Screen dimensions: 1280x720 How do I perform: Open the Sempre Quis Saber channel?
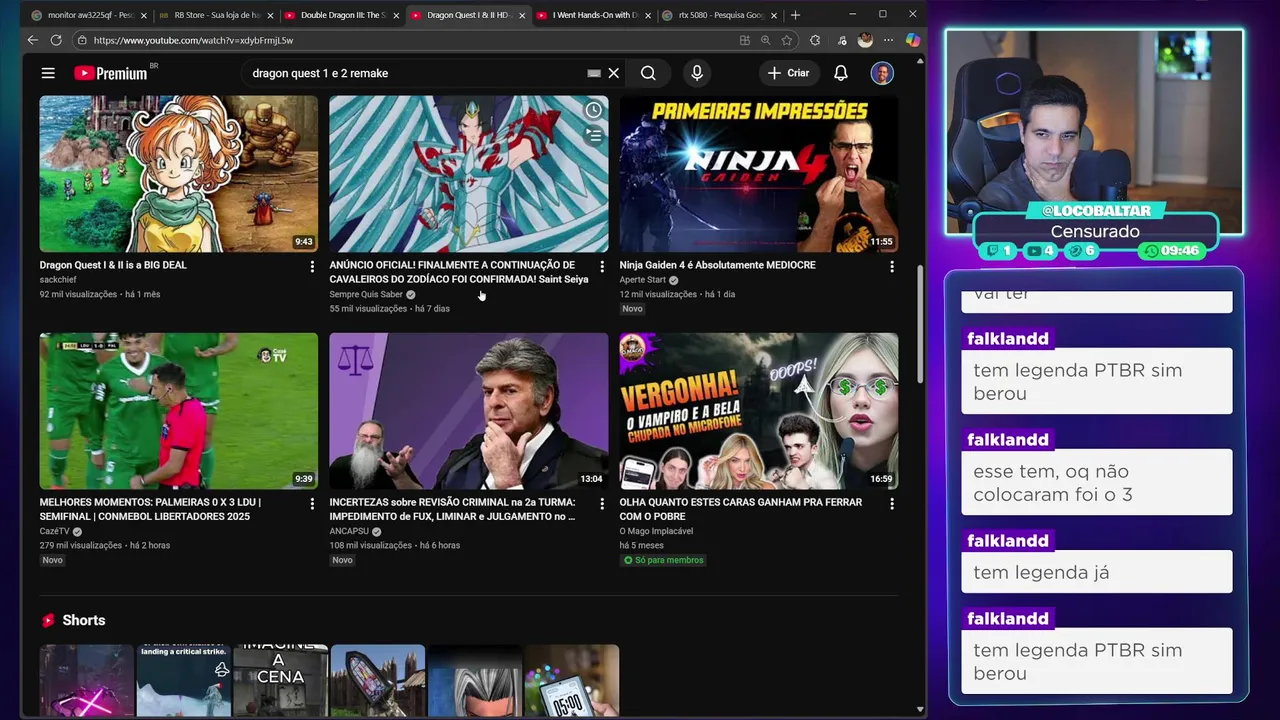coord(366,295)
